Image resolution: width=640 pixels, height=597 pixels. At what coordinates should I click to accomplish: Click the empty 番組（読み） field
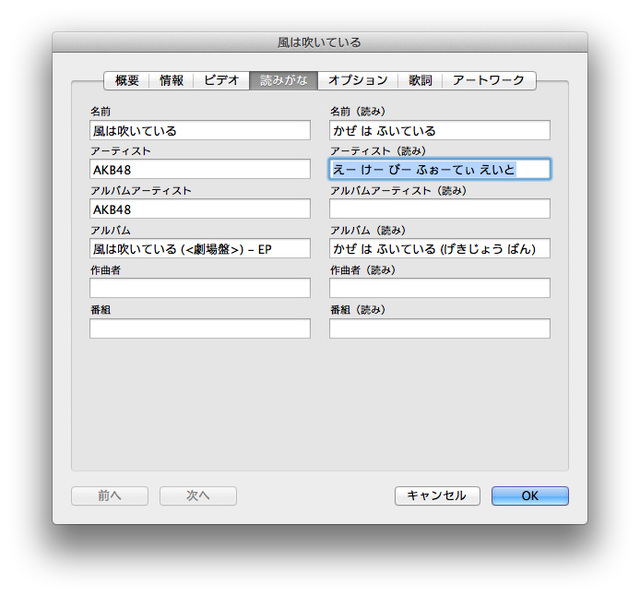440,328
